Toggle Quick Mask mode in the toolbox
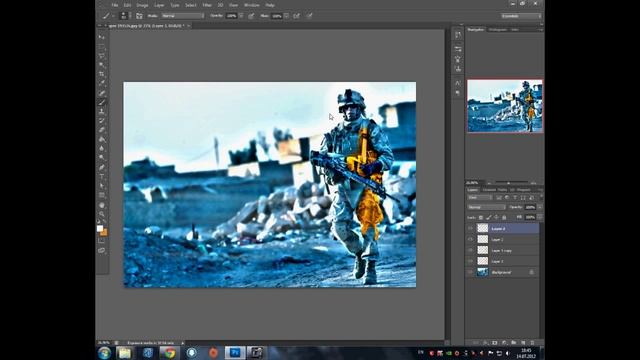The height and width of the screenshot is (360, 640). [x=102, y=241]
